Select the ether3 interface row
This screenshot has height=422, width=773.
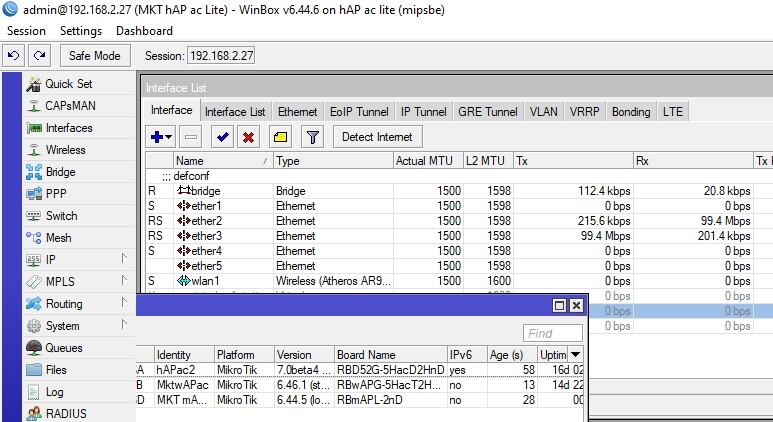[x=459, y=236]
